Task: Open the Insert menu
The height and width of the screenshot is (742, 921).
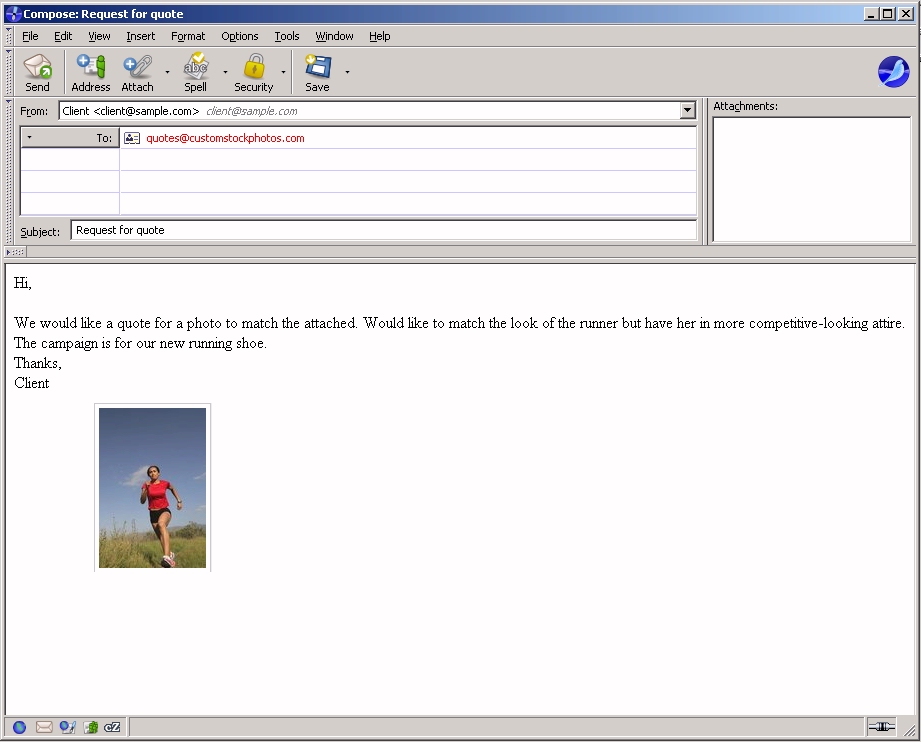Action: (x=140, y=36)
